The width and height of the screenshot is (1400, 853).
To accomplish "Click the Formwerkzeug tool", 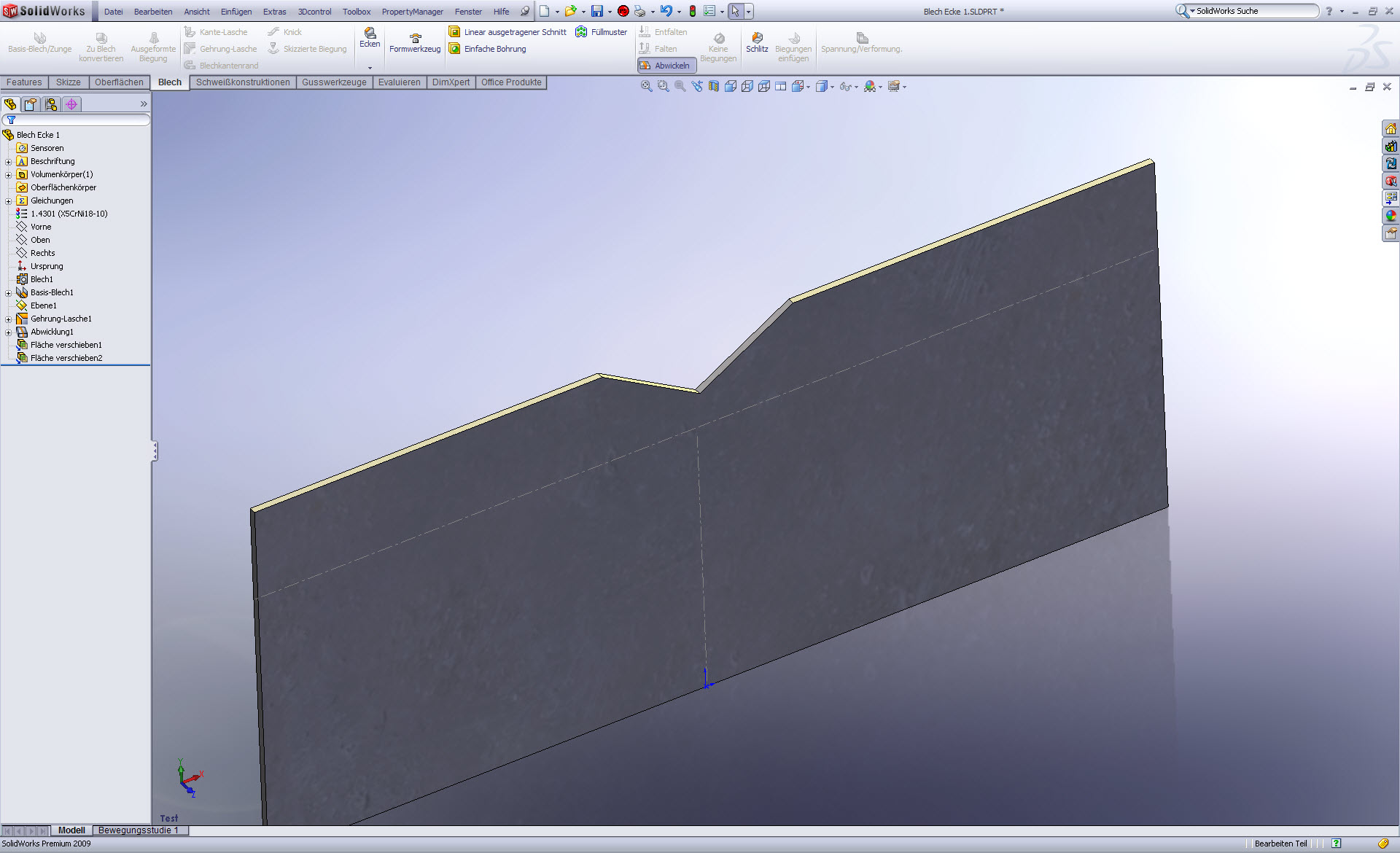I will 415,43.
